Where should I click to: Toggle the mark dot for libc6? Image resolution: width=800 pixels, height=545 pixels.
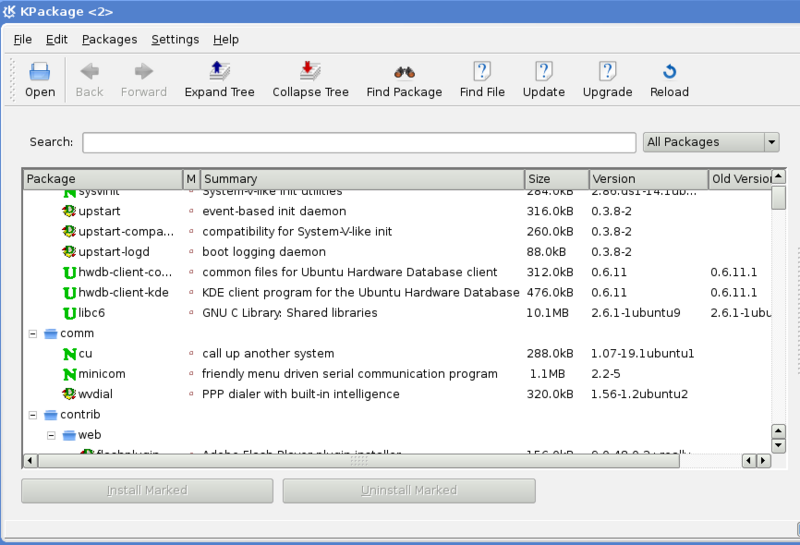click(191, 313)
